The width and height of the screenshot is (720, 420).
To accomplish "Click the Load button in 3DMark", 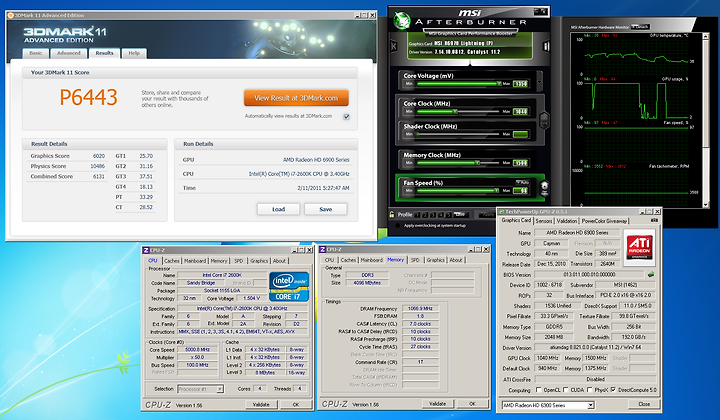I will (278, 209).
